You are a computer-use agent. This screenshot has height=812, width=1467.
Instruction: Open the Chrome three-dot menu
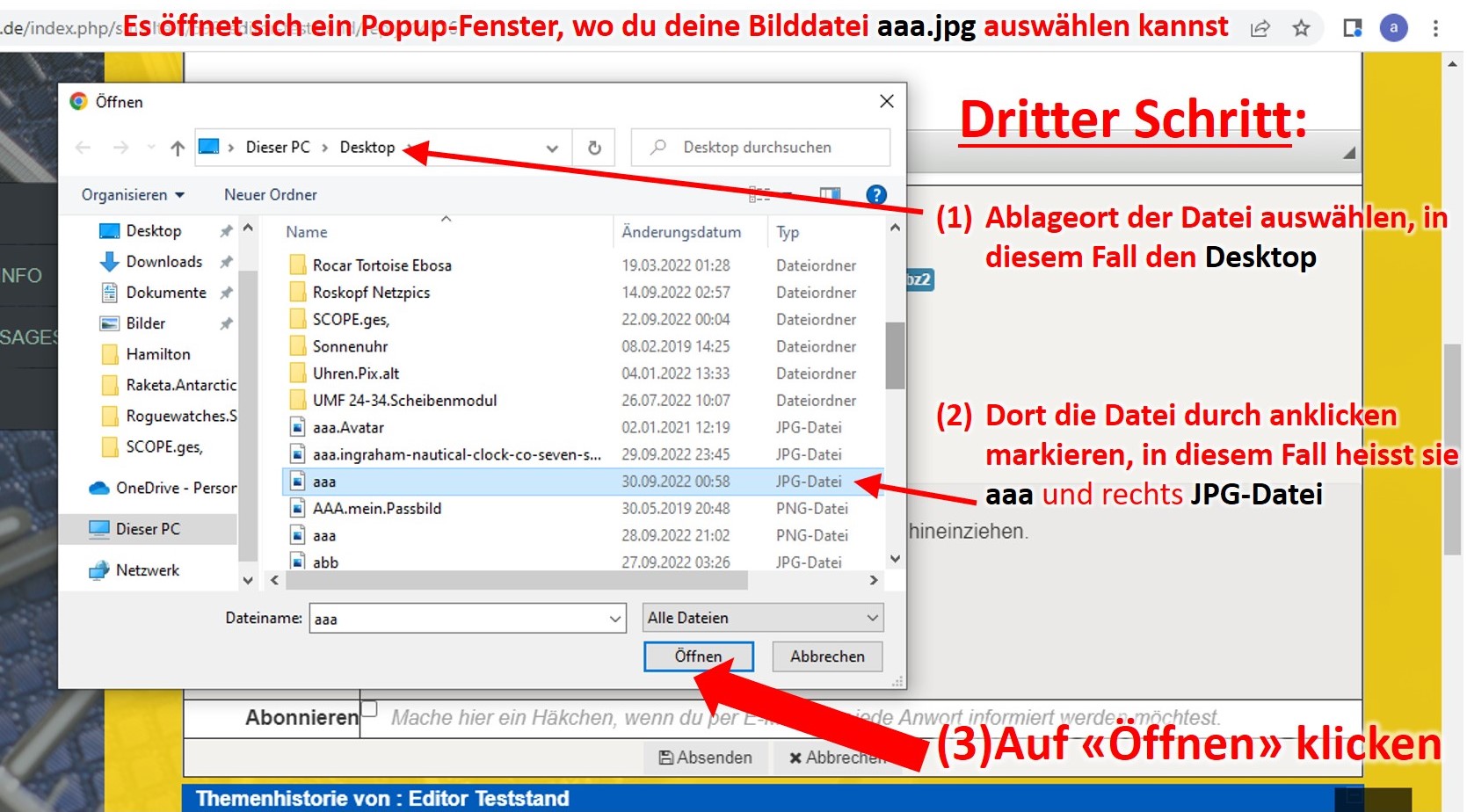tap(1435, 28)
